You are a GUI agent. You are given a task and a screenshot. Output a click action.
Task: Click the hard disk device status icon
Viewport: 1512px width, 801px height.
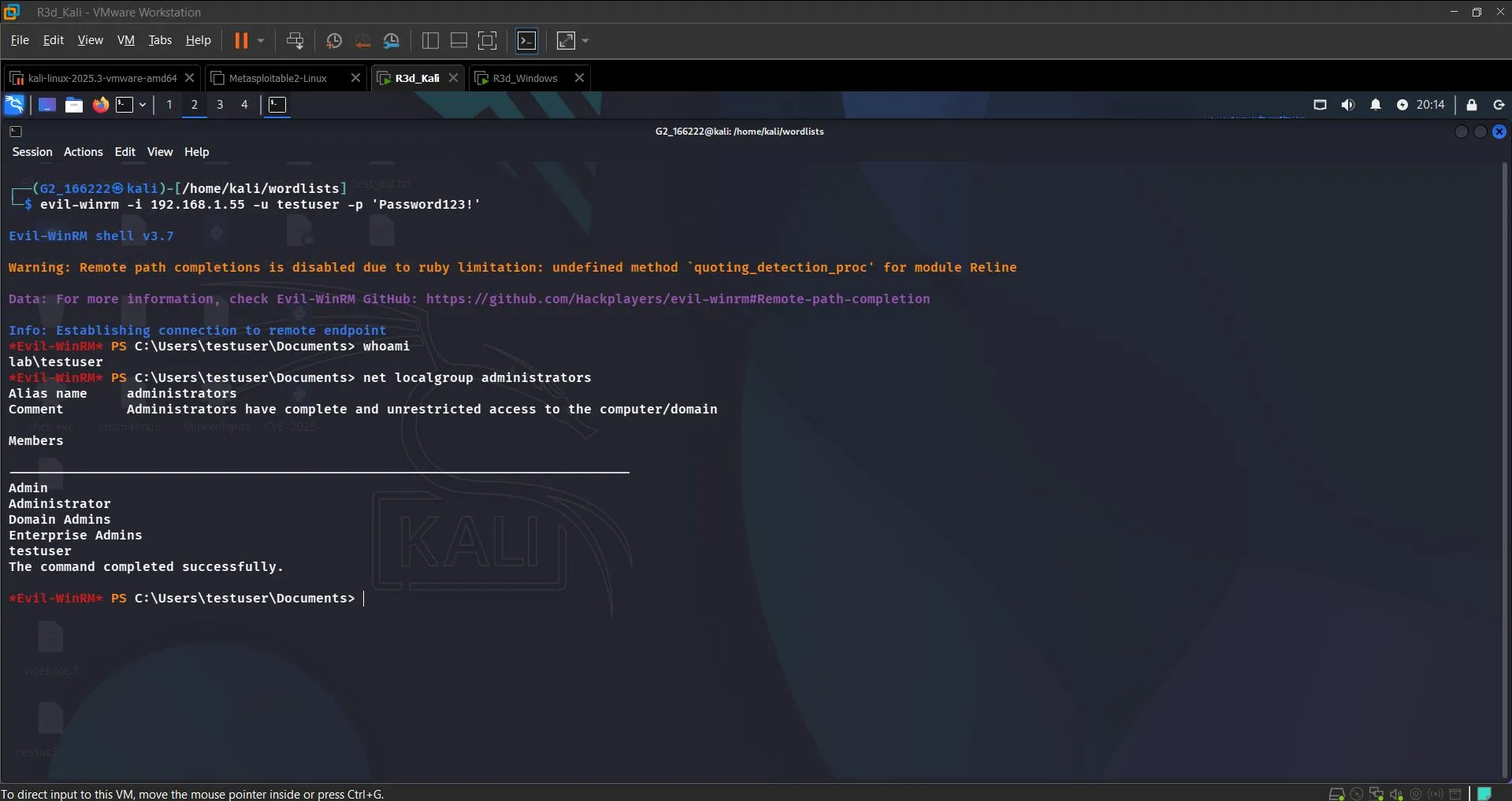(x=1336, y=794)
